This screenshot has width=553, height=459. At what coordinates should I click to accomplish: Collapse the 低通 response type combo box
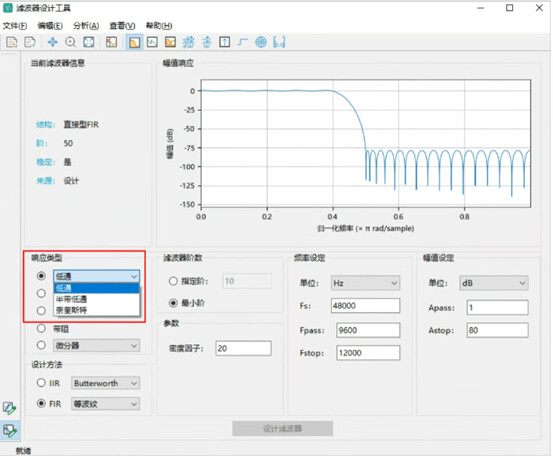coord(96,277)
